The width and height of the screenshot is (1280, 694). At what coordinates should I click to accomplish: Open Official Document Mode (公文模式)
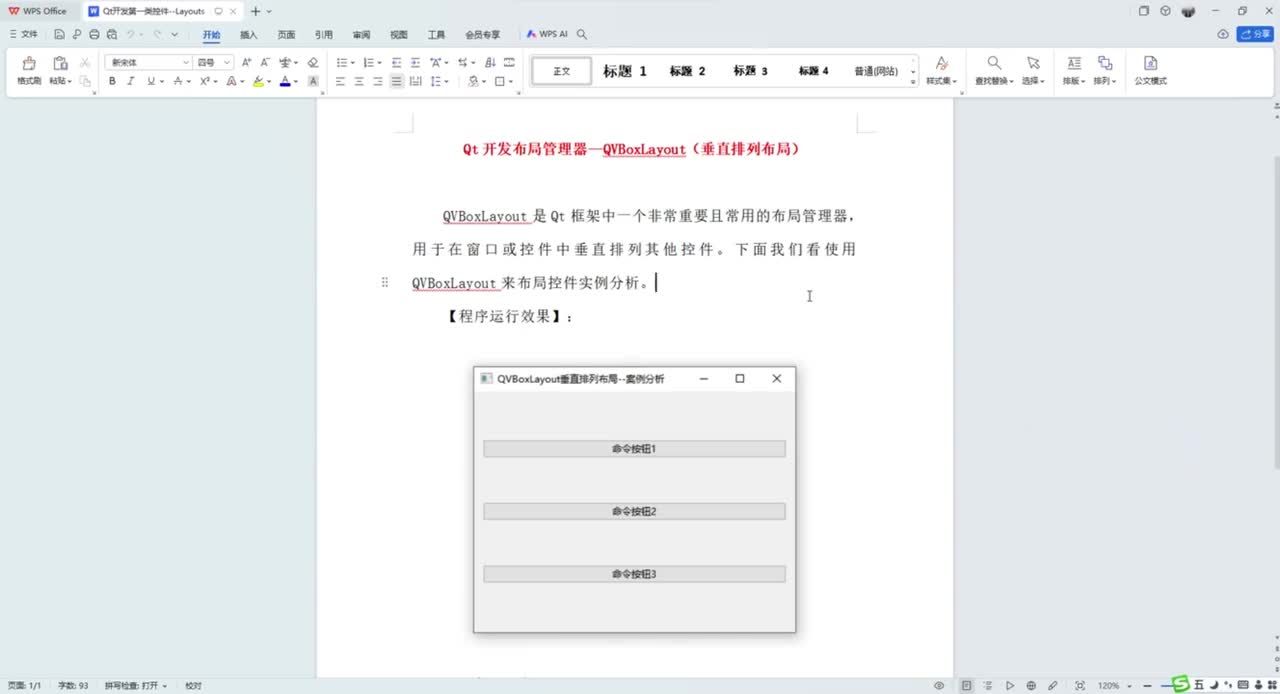[x=1150, y=69]
